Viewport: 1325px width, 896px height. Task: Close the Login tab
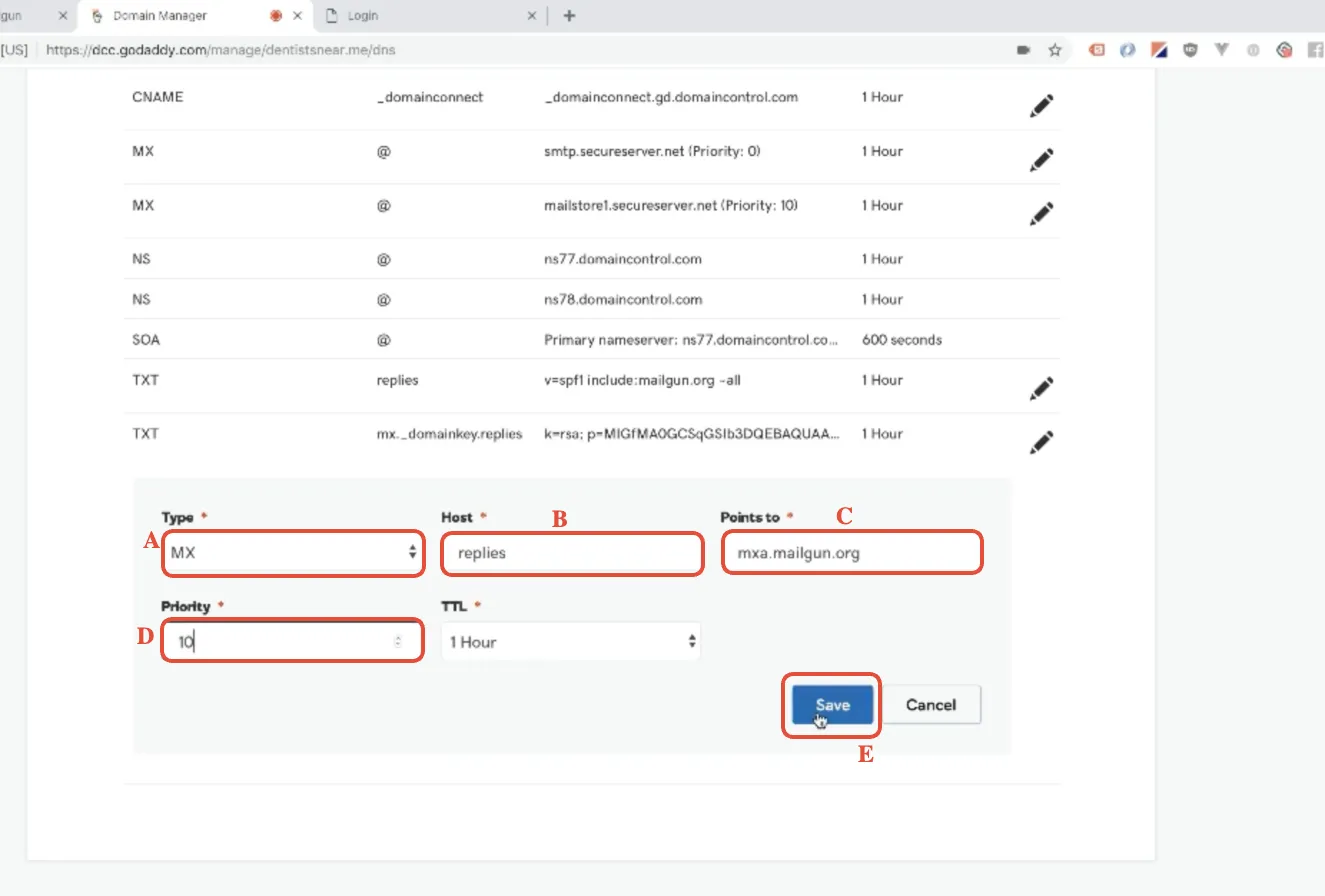click(x=531, y=16)
